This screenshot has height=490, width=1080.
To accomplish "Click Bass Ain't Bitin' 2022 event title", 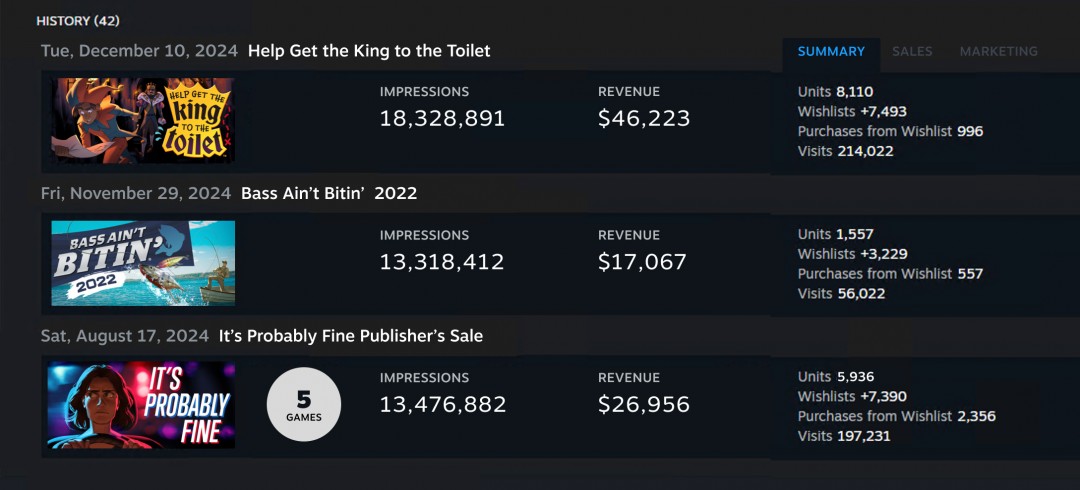I will (329, 194).
